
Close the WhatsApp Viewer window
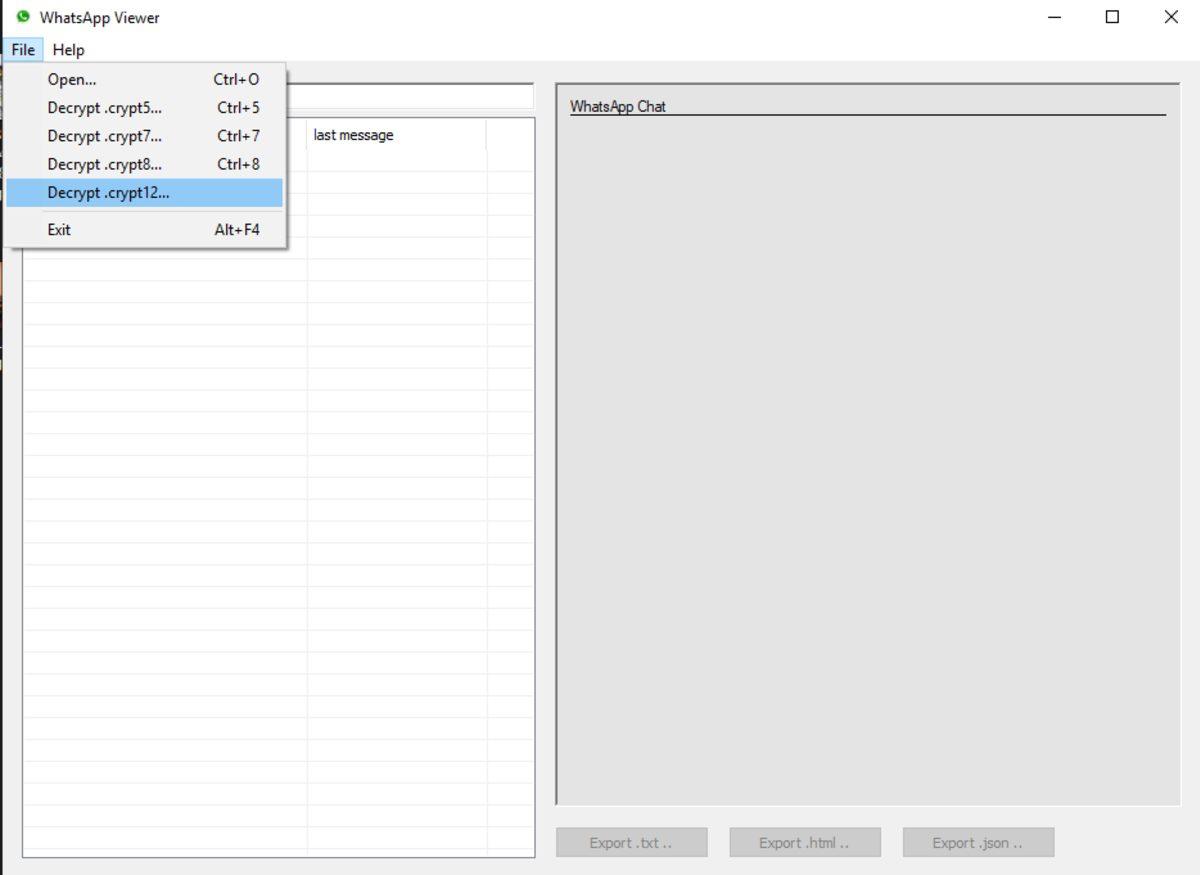tap(1171, 17)
